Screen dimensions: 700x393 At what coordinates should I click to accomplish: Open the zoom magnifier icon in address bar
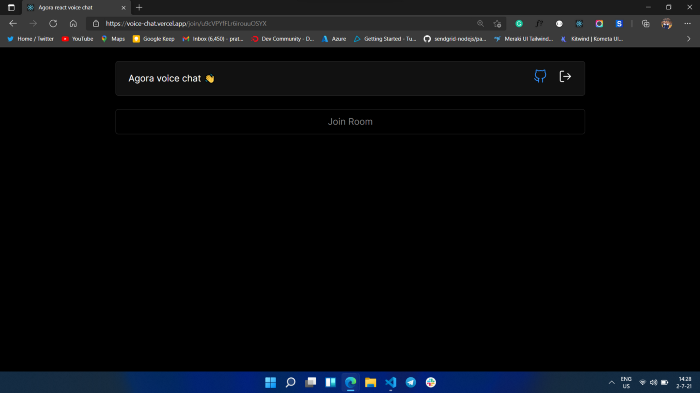[480, 24]
